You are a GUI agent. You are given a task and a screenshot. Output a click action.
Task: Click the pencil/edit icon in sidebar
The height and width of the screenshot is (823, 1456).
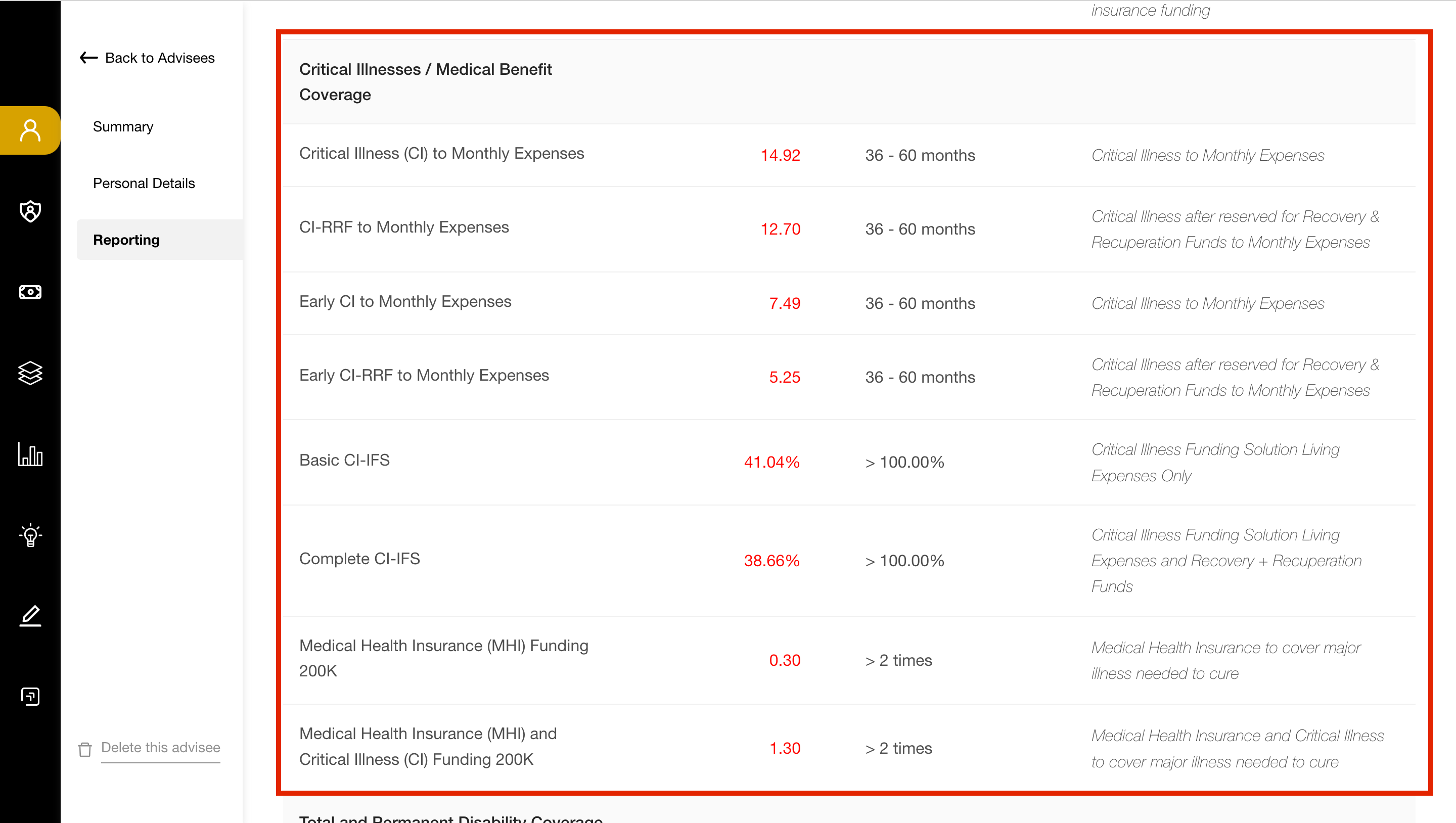pyautogui.click(x=30, y=616)
